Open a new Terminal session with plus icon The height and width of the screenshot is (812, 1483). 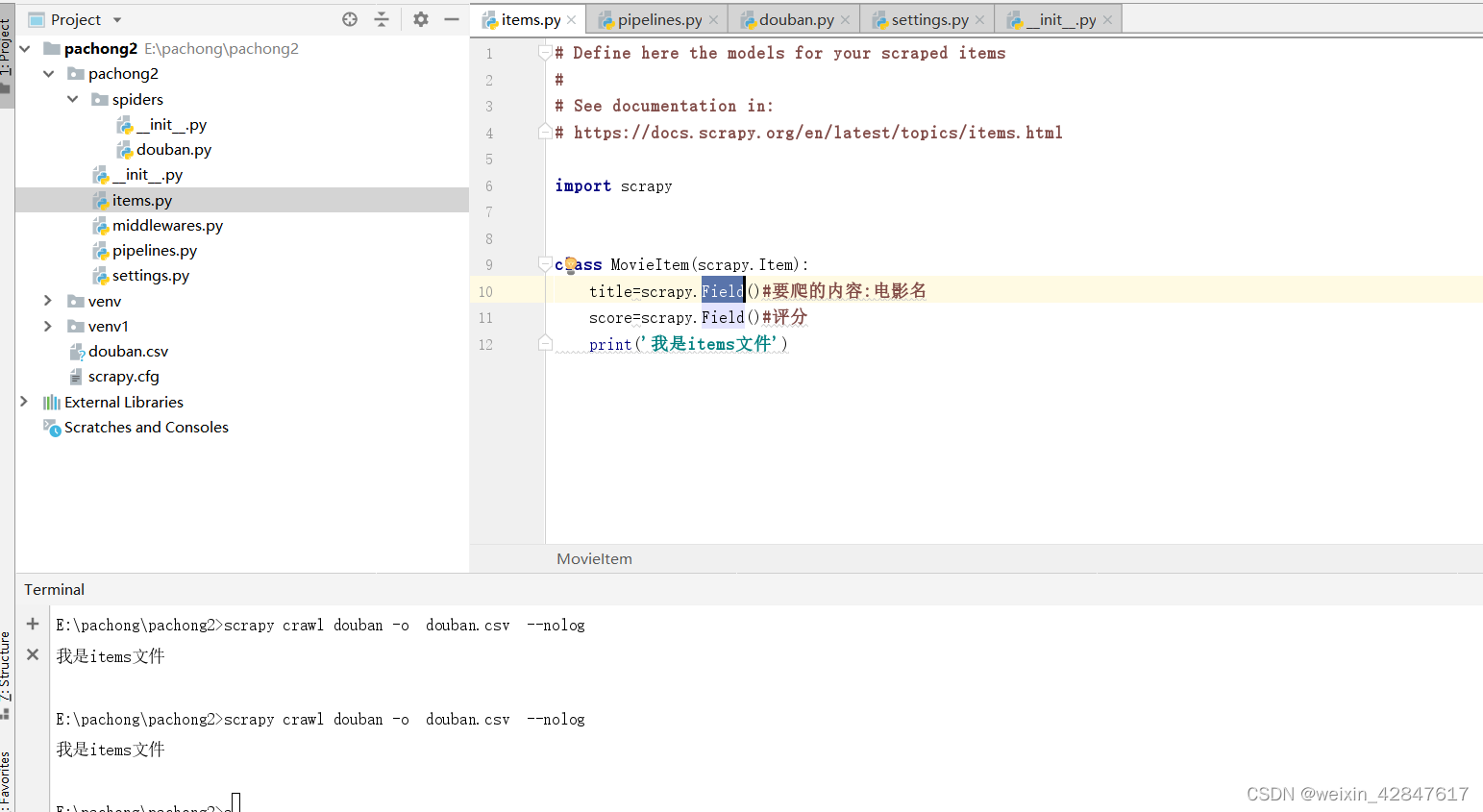[x=32, y=623]
